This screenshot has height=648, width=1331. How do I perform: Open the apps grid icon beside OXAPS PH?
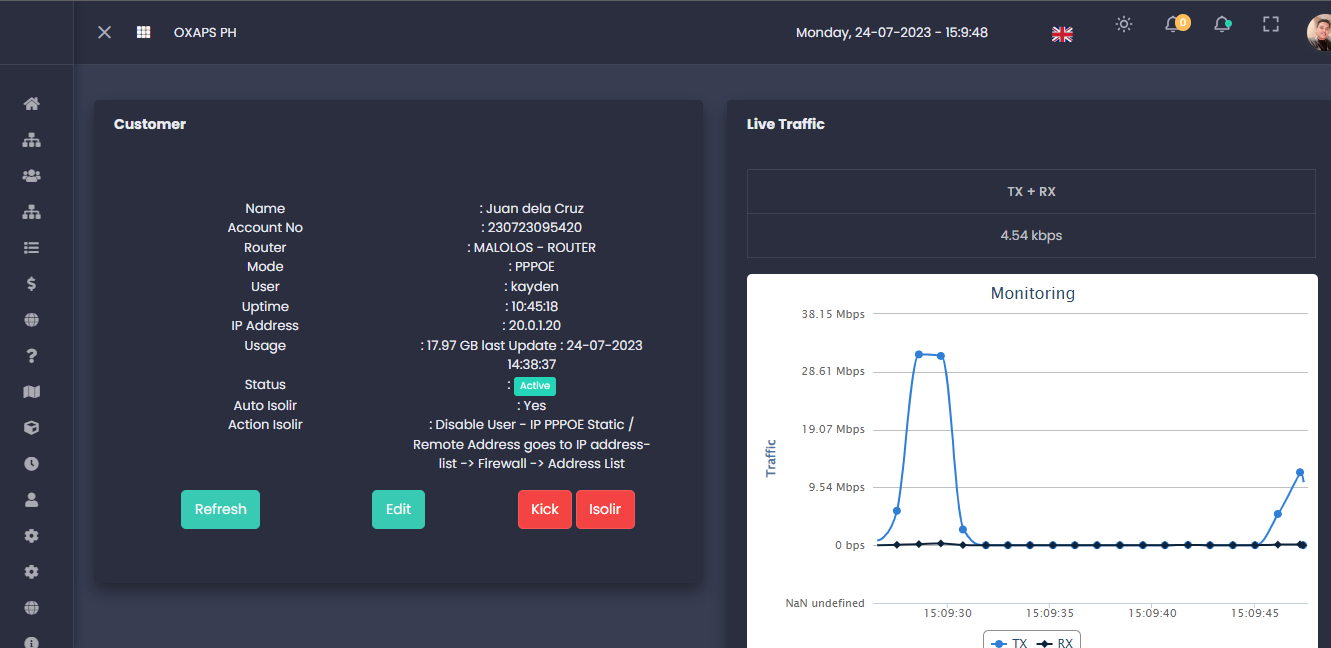(144, 32)
